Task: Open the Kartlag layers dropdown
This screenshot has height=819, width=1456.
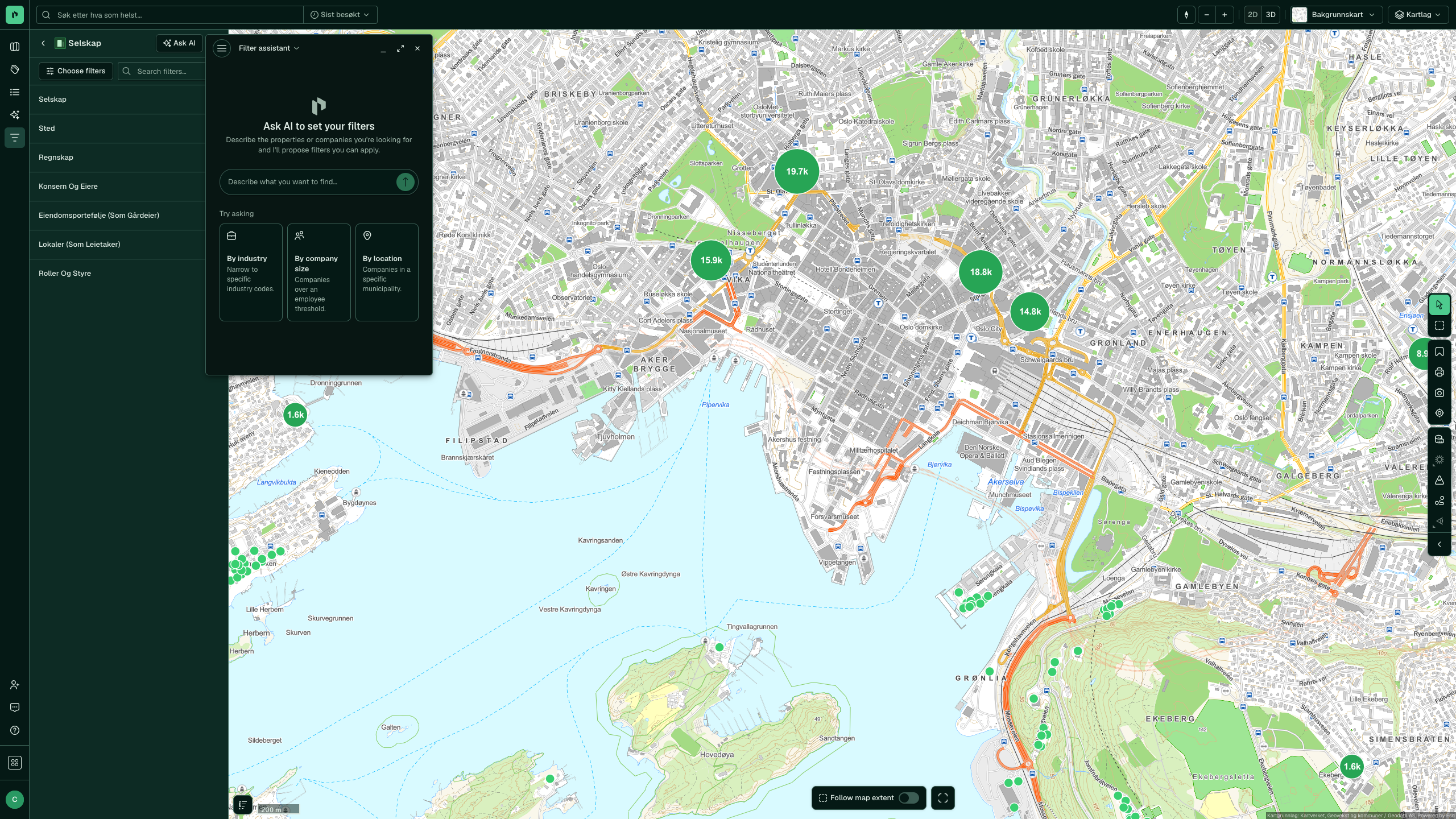Action: 1418,15
